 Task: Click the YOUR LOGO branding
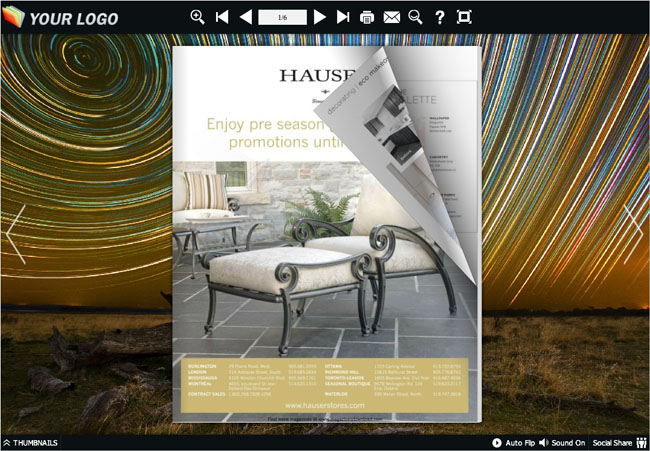pyautogui.click(x=62, y=18)
